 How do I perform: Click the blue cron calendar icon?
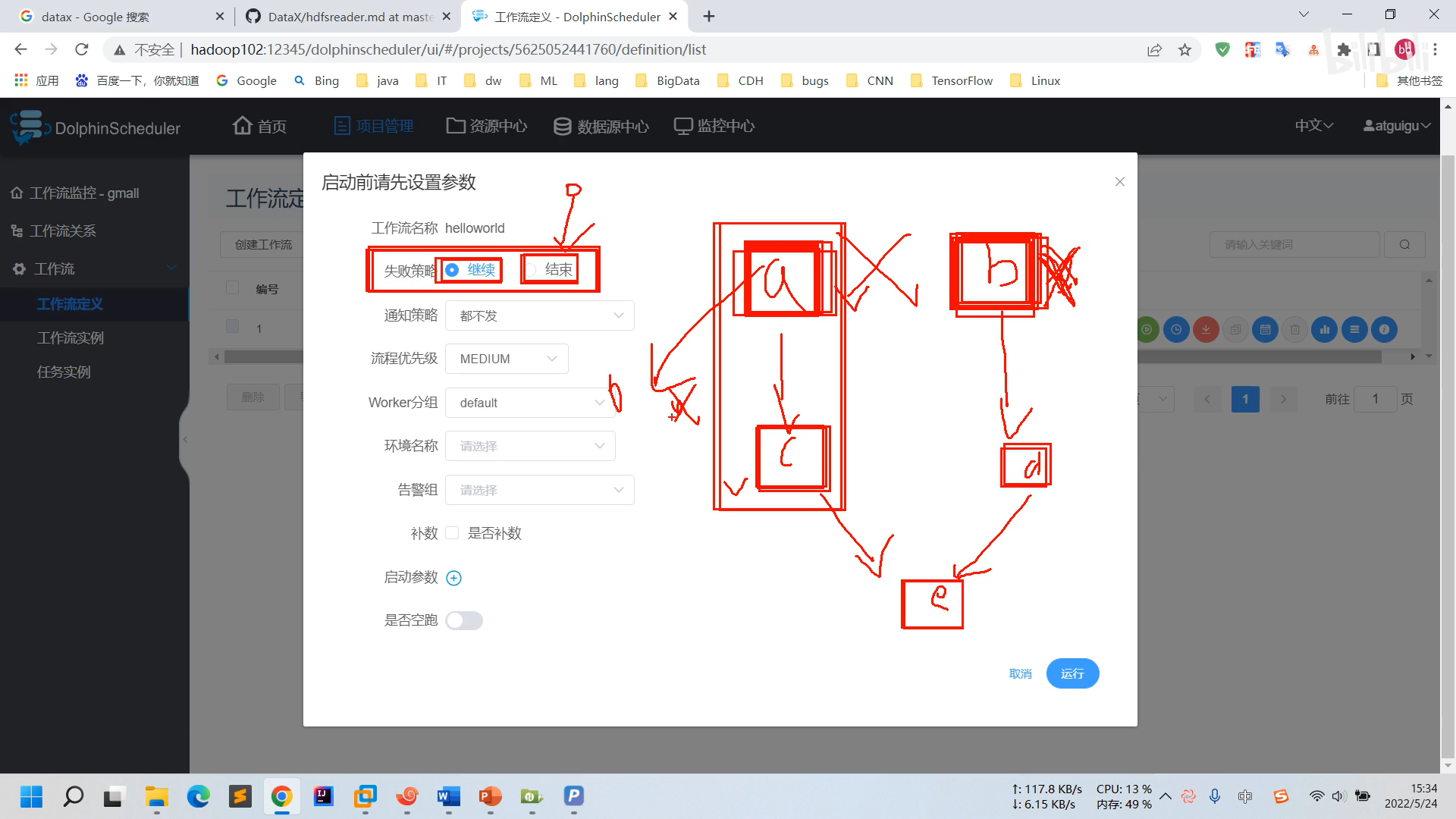[x=1265, y=330]
